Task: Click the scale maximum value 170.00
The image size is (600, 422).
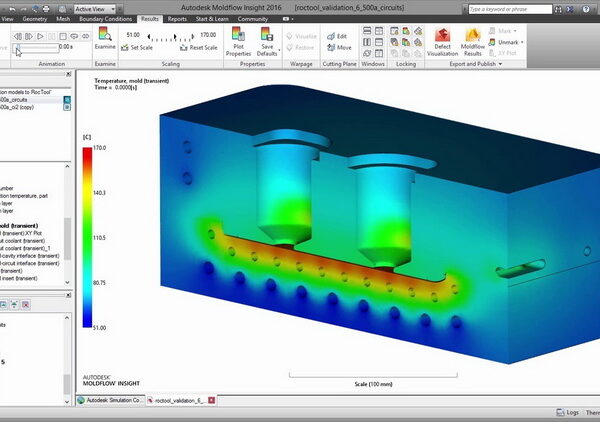Action: [x=208, y=35]
